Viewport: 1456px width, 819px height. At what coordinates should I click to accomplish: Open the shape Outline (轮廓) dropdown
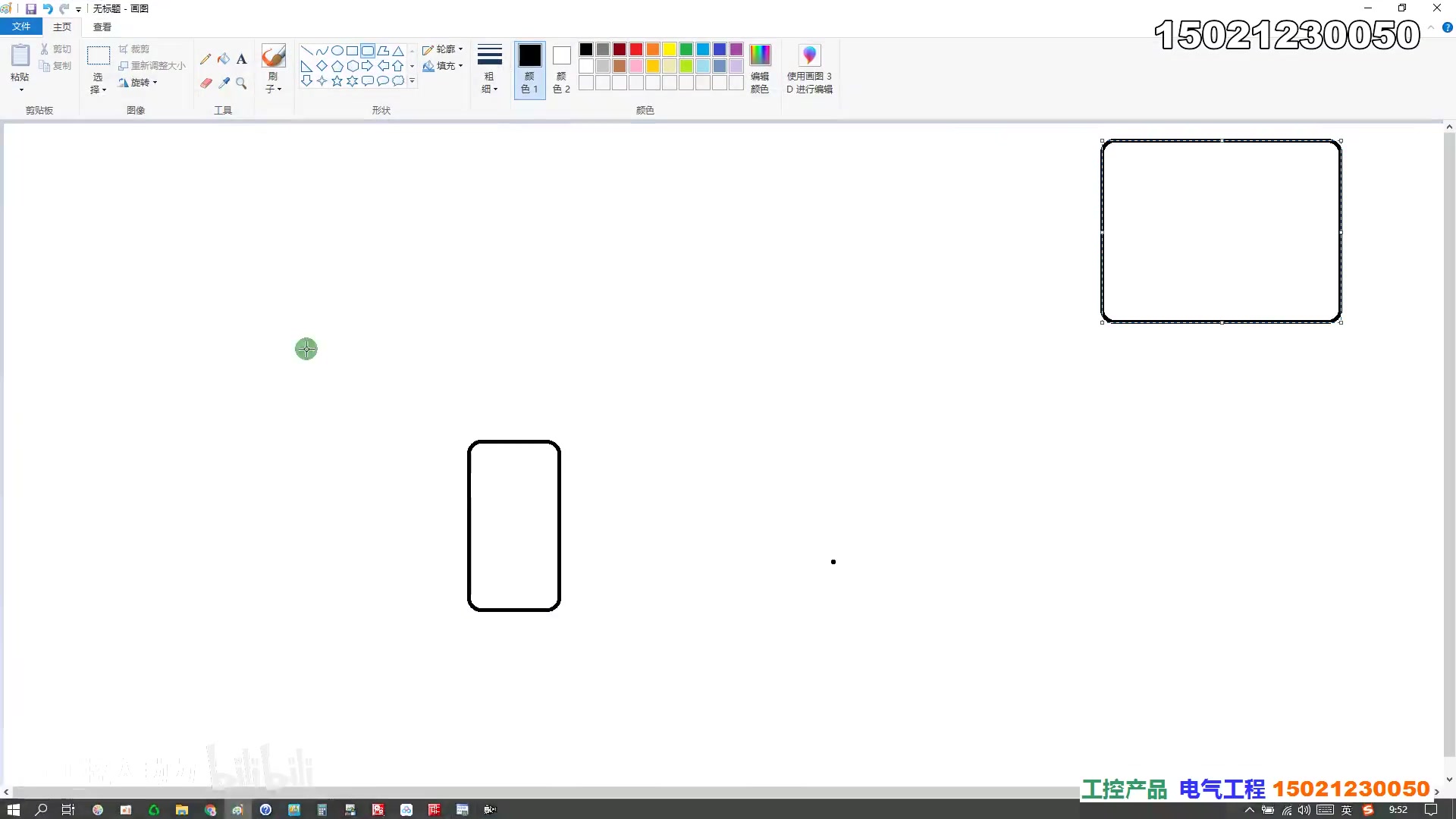[443, 49]
